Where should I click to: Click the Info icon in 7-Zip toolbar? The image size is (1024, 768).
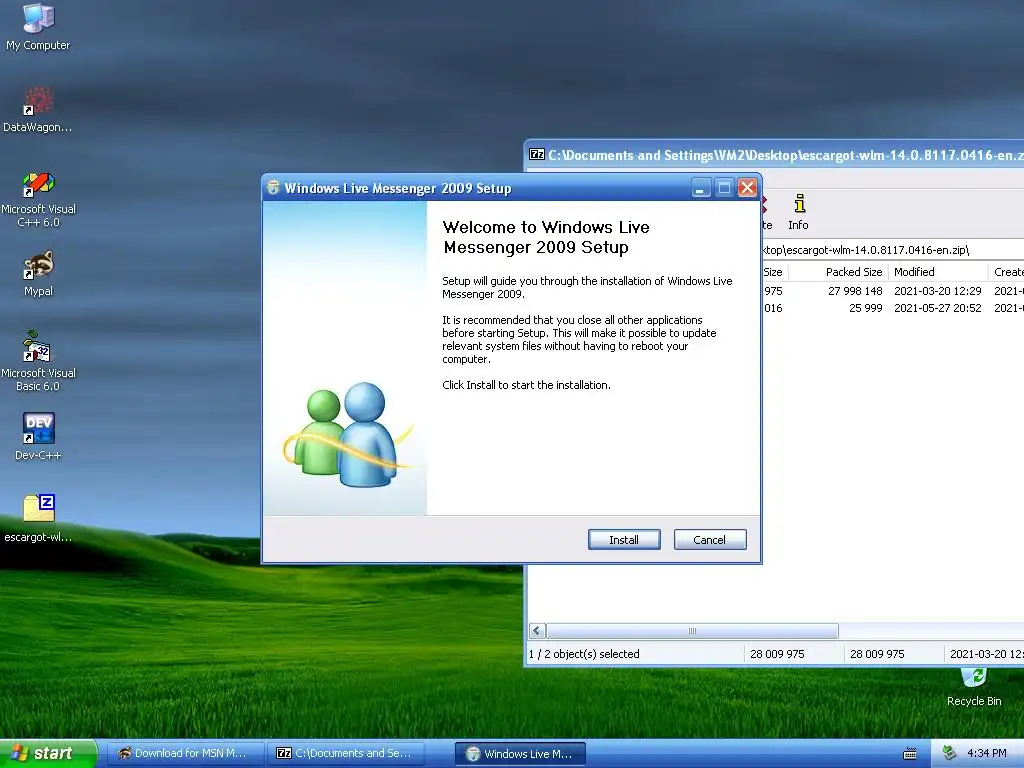pyautogui.click(x=798, y=212)
